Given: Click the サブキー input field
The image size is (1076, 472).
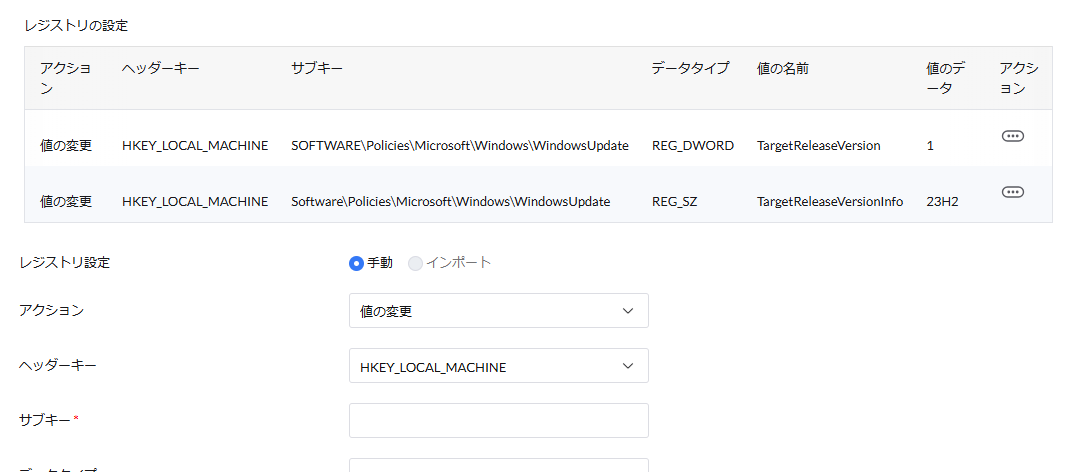Looking at the screenshot, I should point(499,421).
